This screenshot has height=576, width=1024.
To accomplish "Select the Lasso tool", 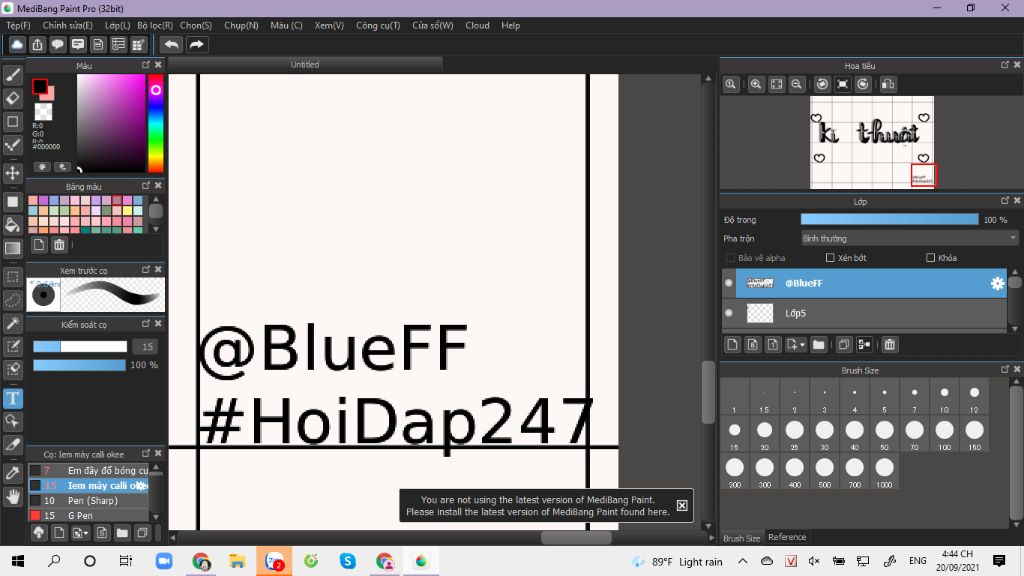I will 12,300.
